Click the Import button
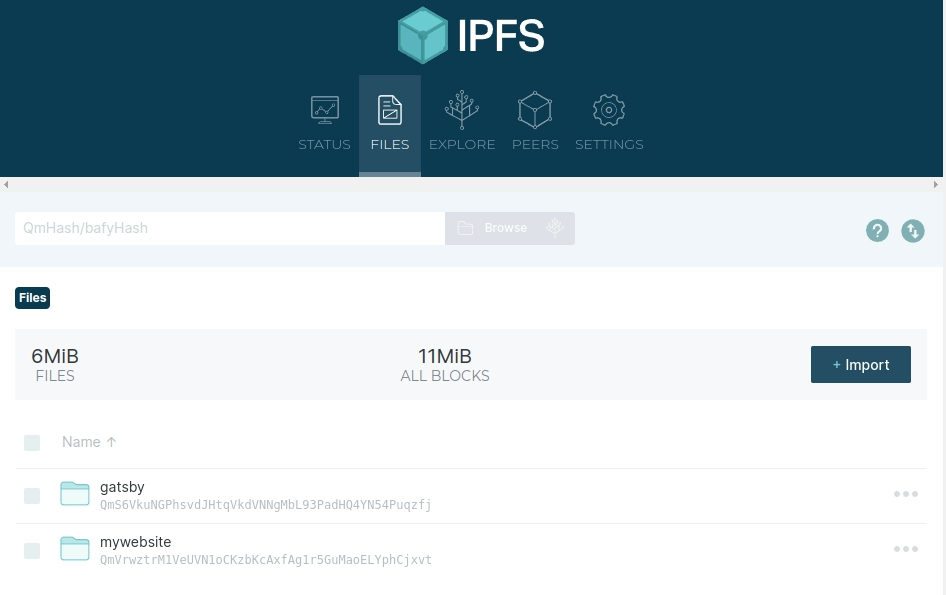Image resolution: width=946 pixels, height=595 pixels. tap(860, 364)
